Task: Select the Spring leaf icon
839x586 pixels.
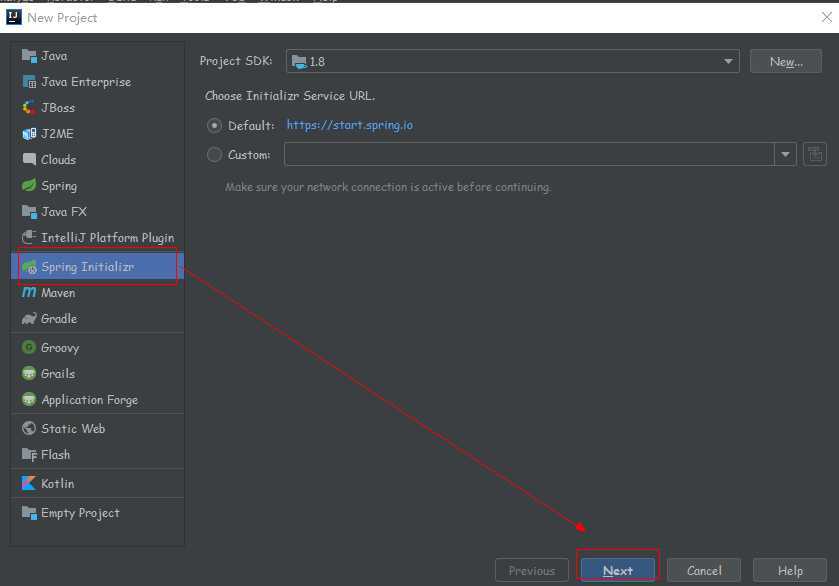Action: pos(29,186)
